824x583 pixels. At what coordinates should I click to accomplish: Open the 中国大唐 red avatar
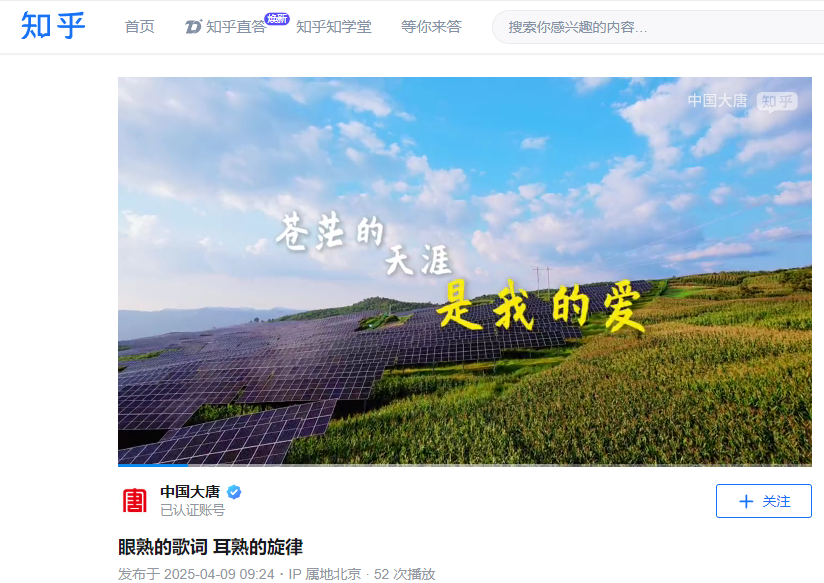(134, 500)
